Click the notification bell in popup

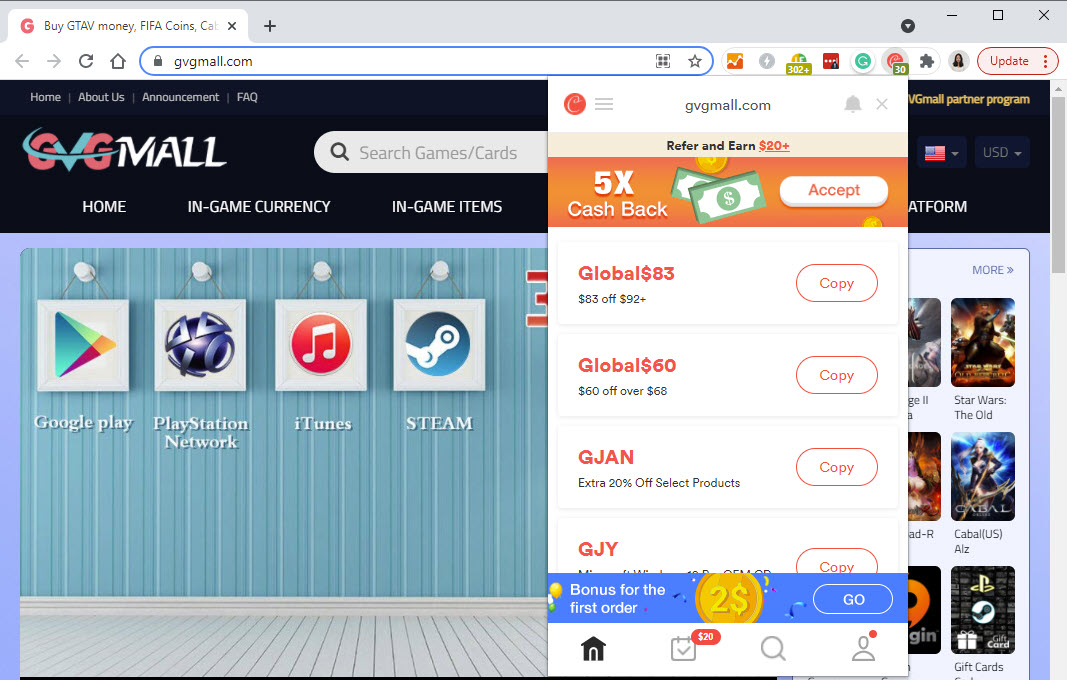coord(853,104)
